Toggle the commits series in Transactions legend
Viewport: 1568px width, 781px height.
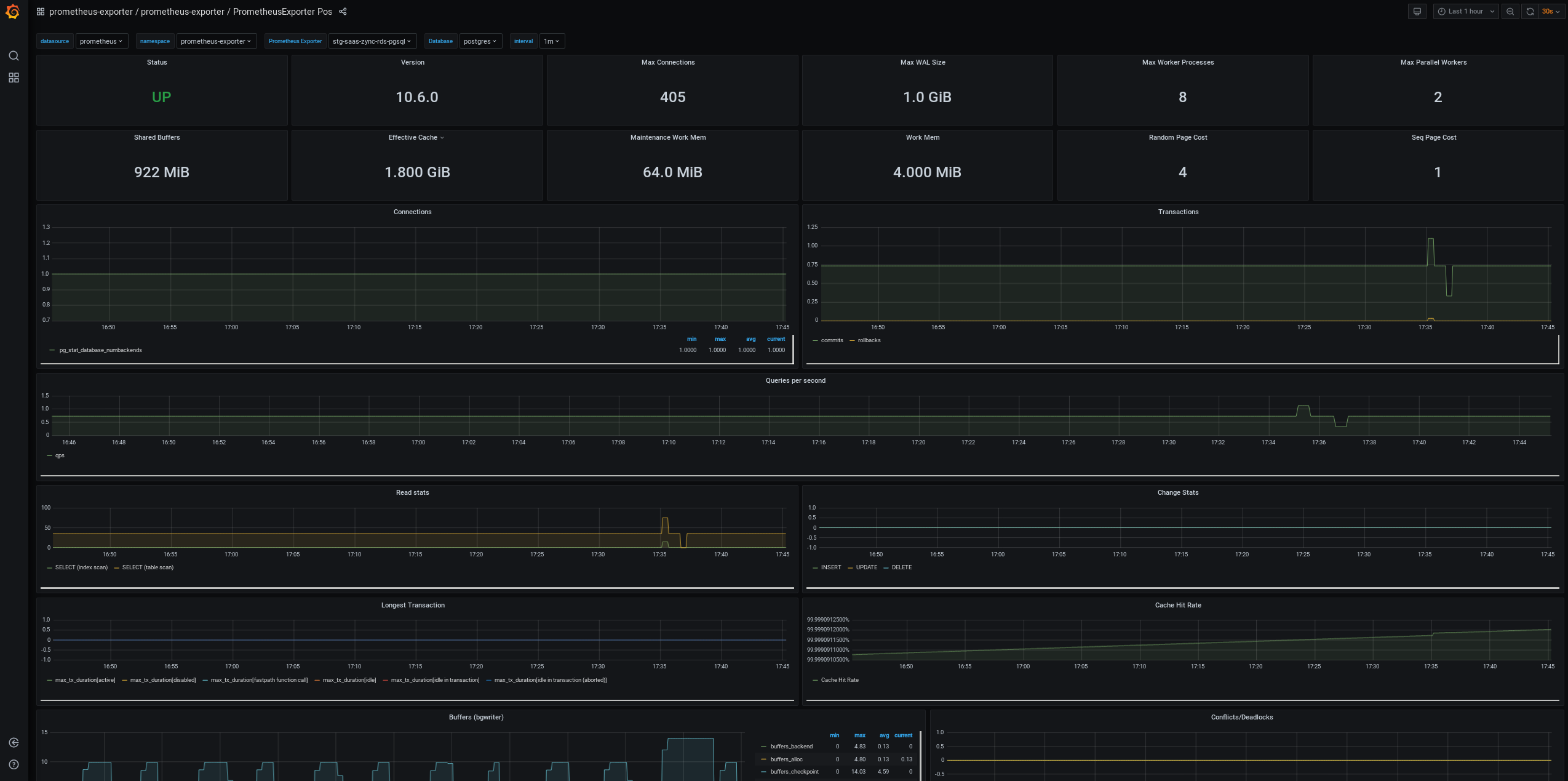pos(832,340)
